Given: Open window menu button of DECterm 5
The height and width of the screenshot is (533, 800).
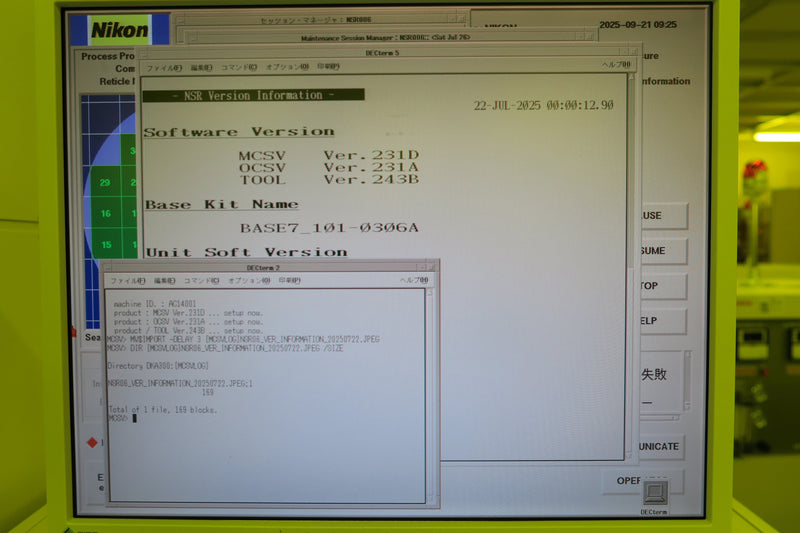Looking at the screenshot, I should 143,53.
